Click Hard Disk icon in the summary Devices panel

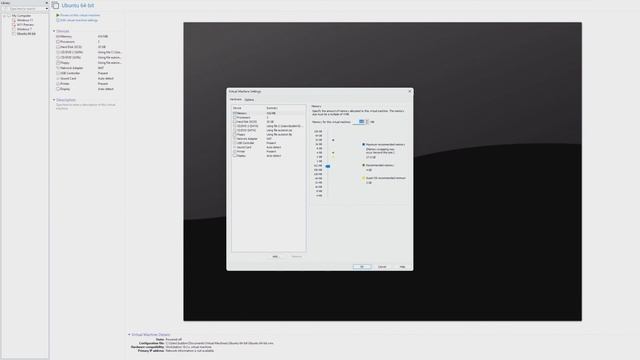tap(58, 47)
